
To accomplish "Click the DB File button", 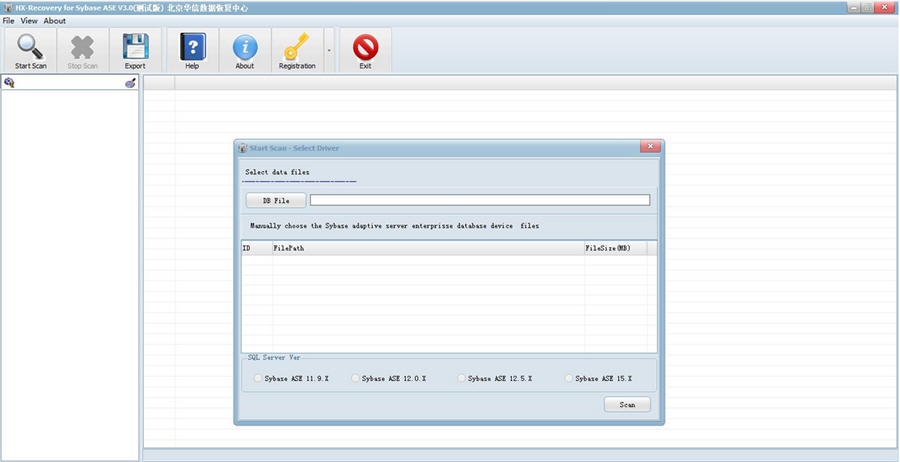I will 276,201.
